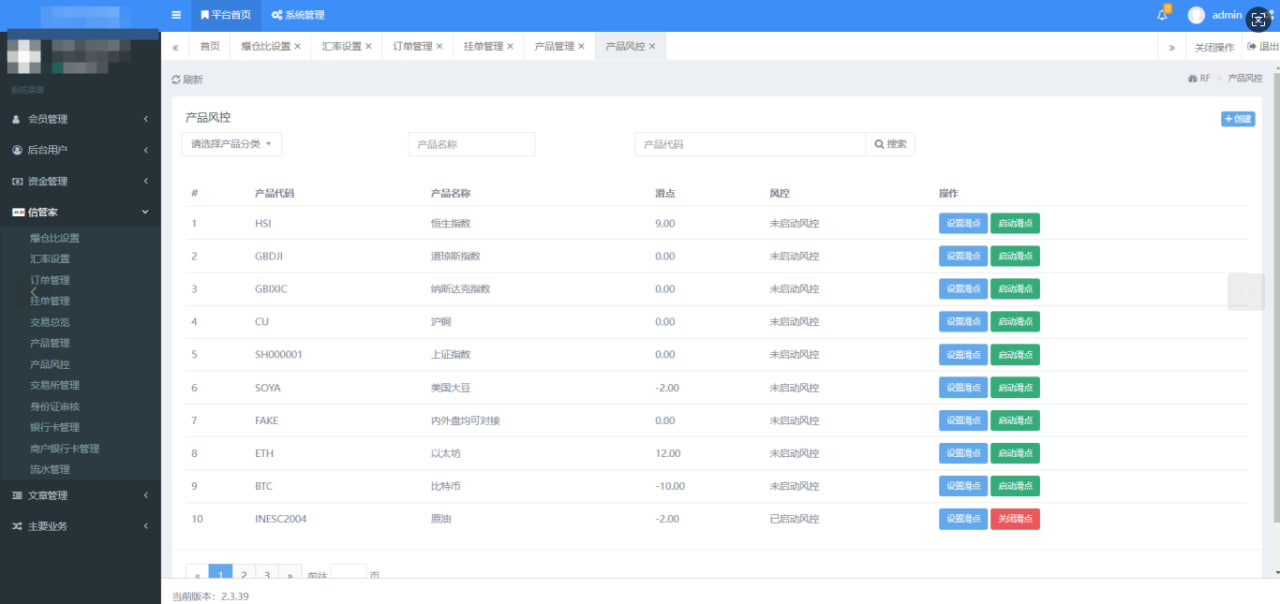Click the hamburger menu toggle icon
Viewport: 1280px width, 604px height.
click(x=176, y=15)
